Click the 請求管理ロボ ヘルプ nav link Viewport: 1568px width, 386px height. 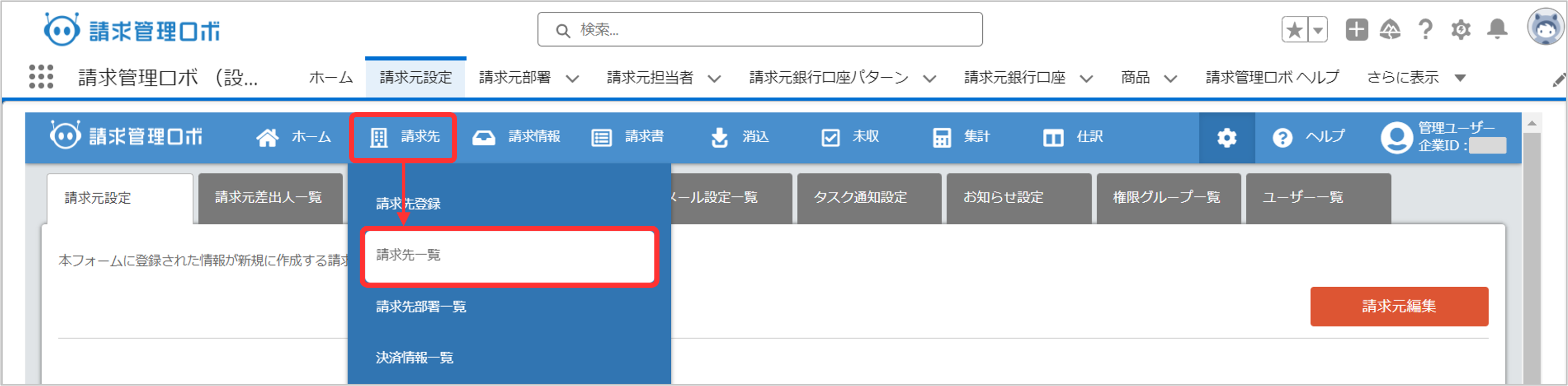pos(1272,78)
